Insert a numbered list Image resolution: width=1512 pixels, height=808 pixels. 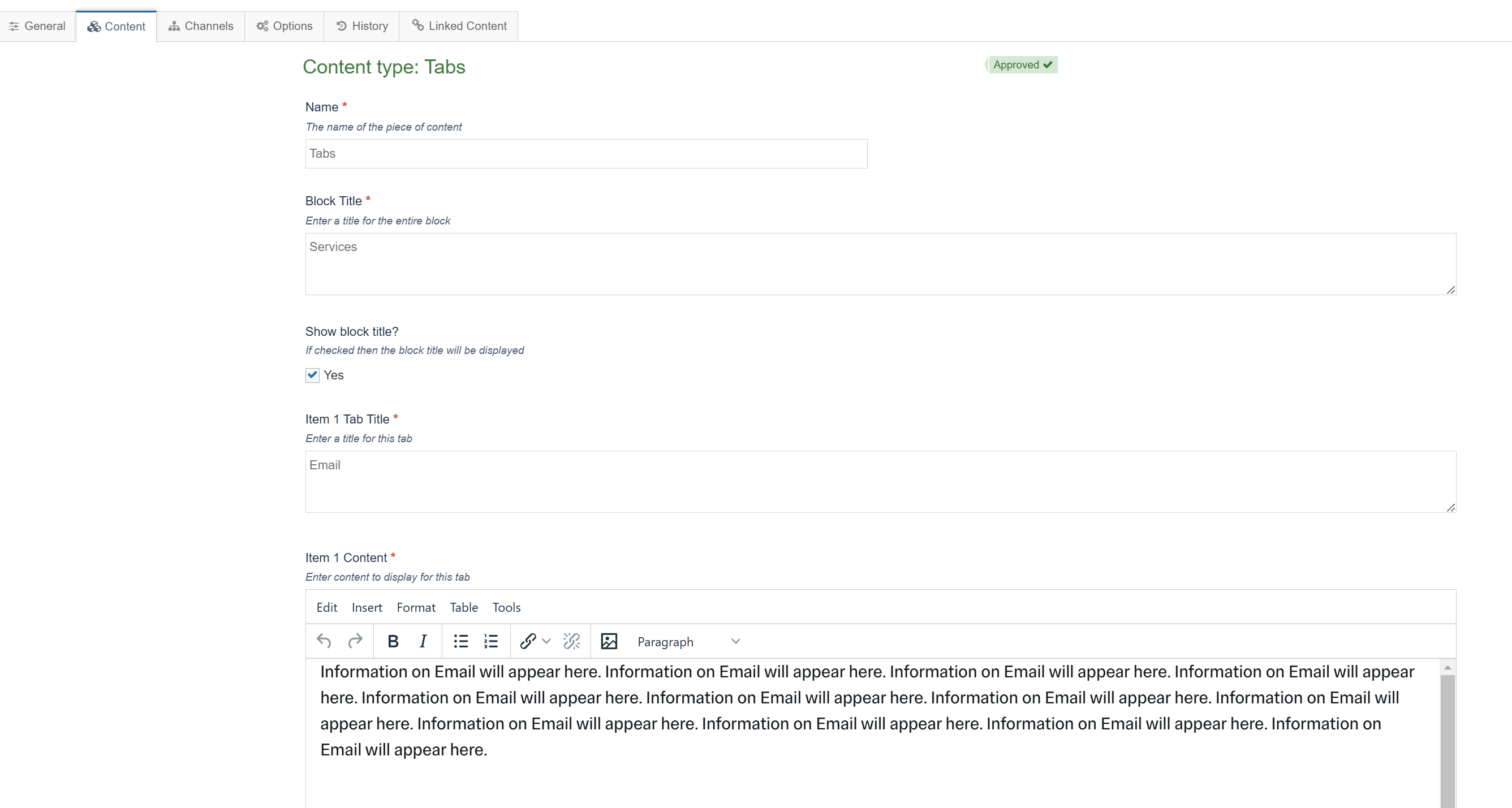[490, 641]
